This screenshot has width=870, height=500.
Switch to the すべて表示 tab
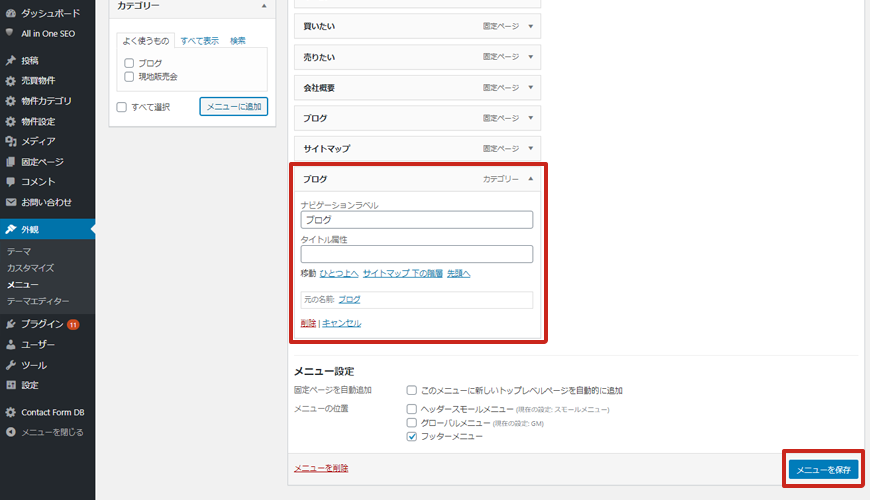(x=199, y=41)
